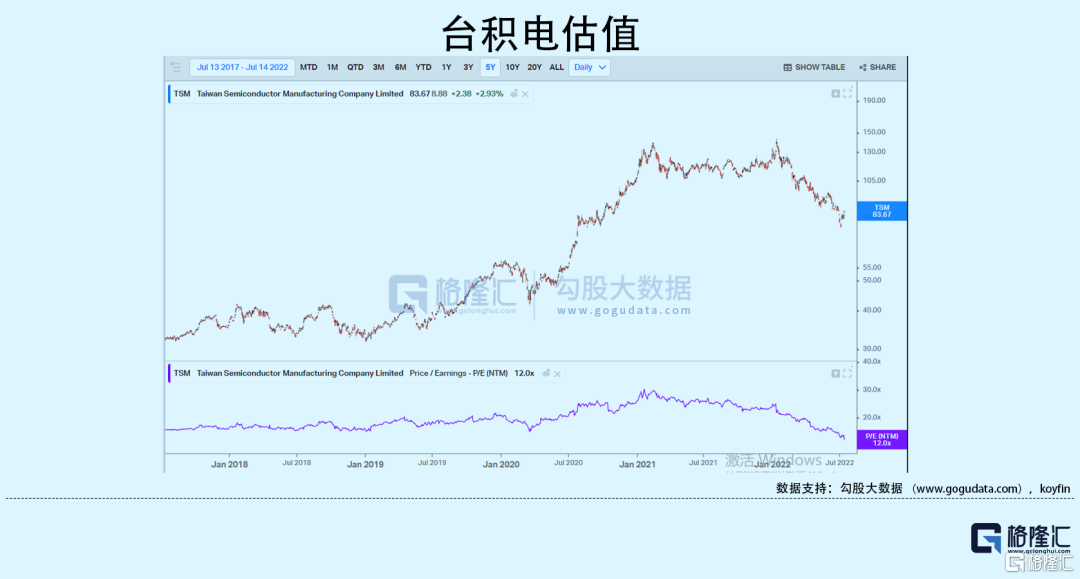Viewport: 1080px width, 579px height.
Task: Click the settings icon on P/E series
Action: point(545,373)
